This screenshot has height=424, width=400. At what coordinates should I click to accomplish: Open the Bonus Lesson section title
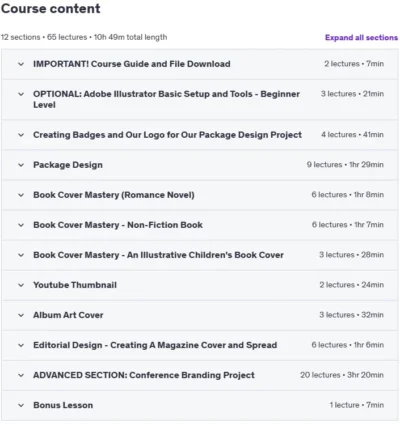click(x=63, y=405)
